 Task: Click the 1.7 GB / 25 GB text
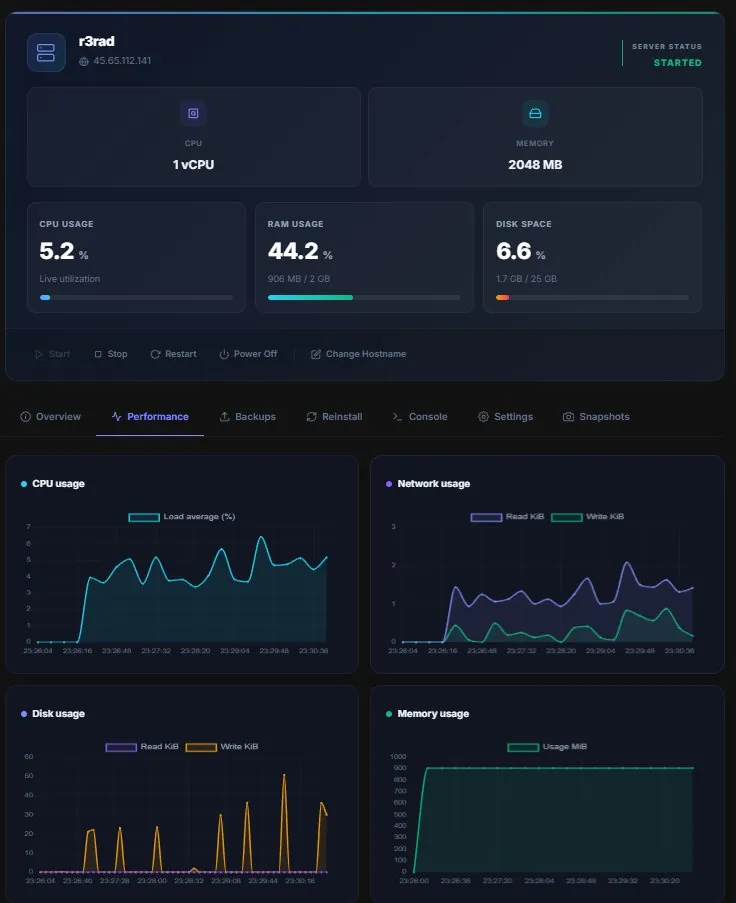[526, 279]
